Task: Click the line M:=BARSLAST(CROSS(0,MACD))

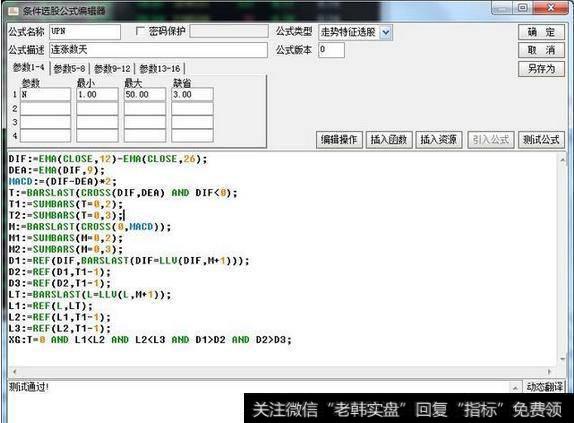Action: [90, 227]
